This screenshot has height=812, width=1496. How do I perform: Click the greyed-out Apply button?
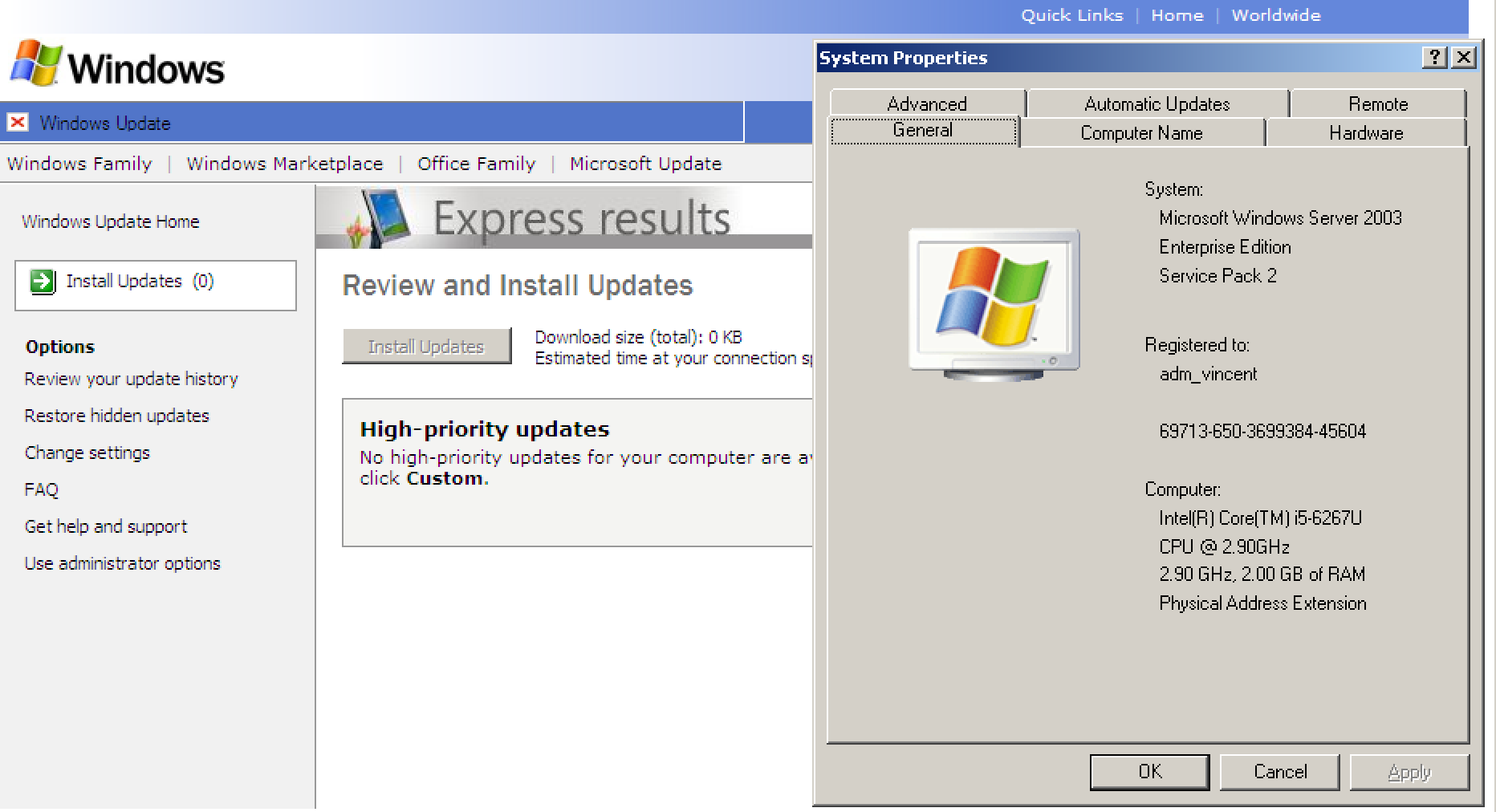pos(1409,772)
